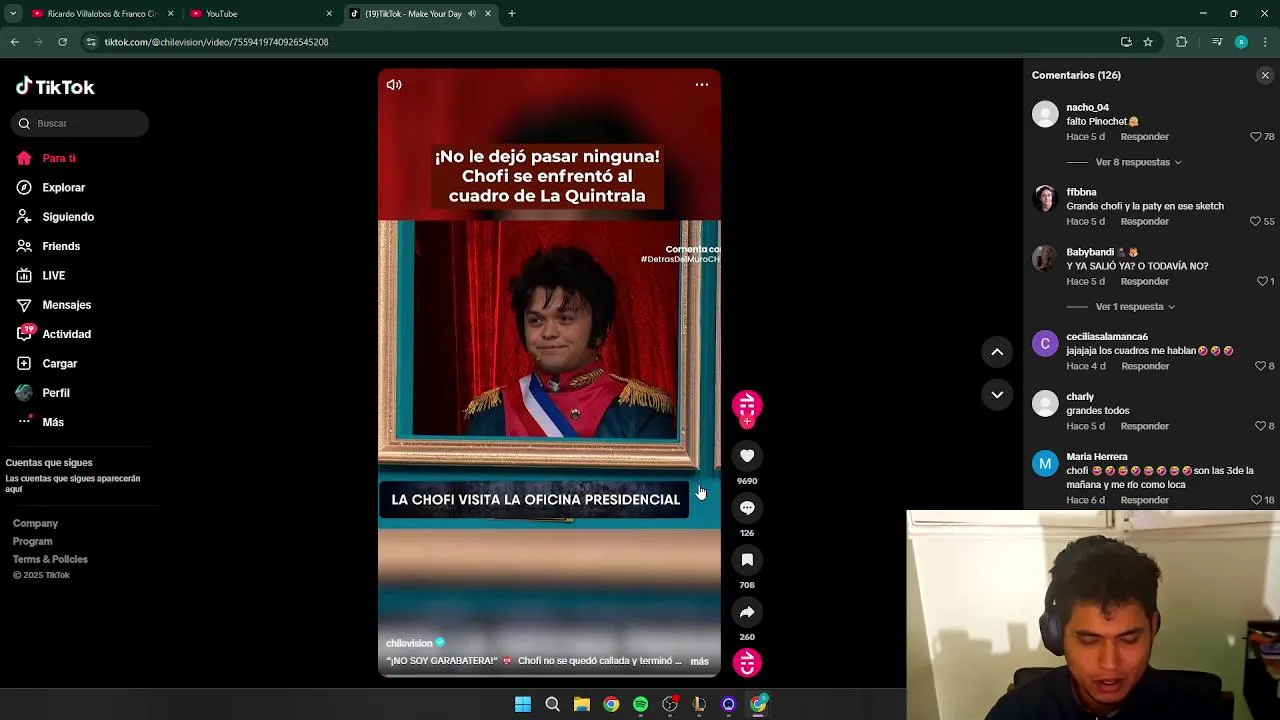Image resolution: width=1280 pixels, height=720 pixels.
Task: Bookmark this page with the star
Action: point(1148,42)
